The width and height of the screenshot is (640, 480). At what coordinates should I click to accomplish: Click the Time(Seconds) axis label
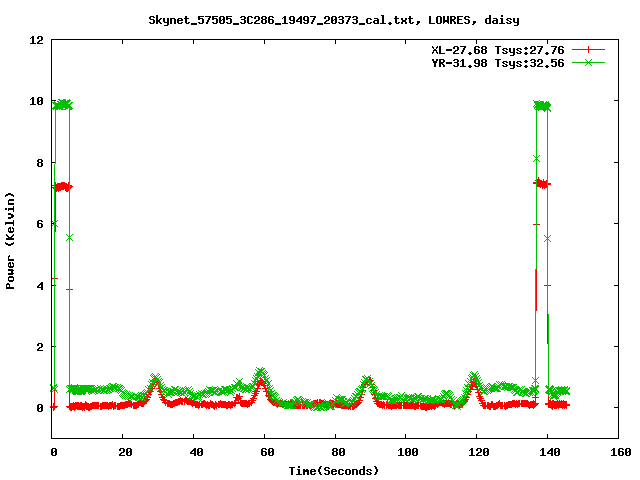[x=333, y=471]
